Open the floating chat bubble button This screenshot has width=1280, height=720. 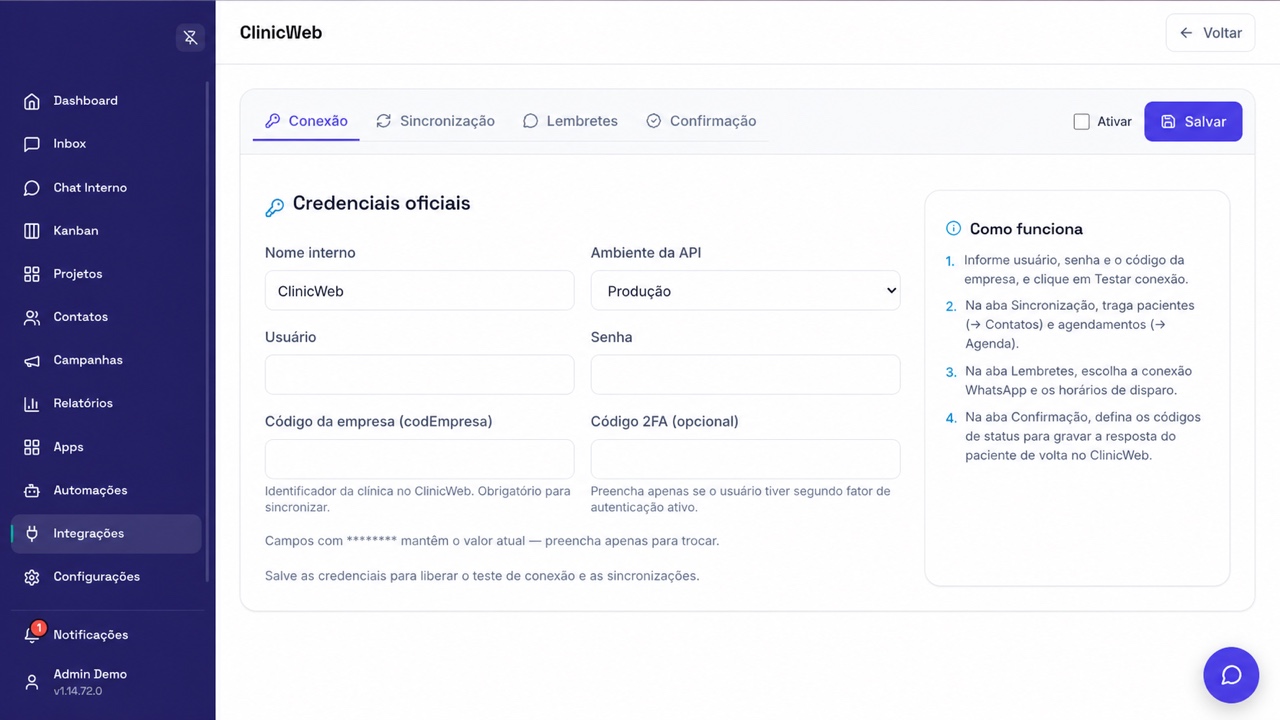1231,675
